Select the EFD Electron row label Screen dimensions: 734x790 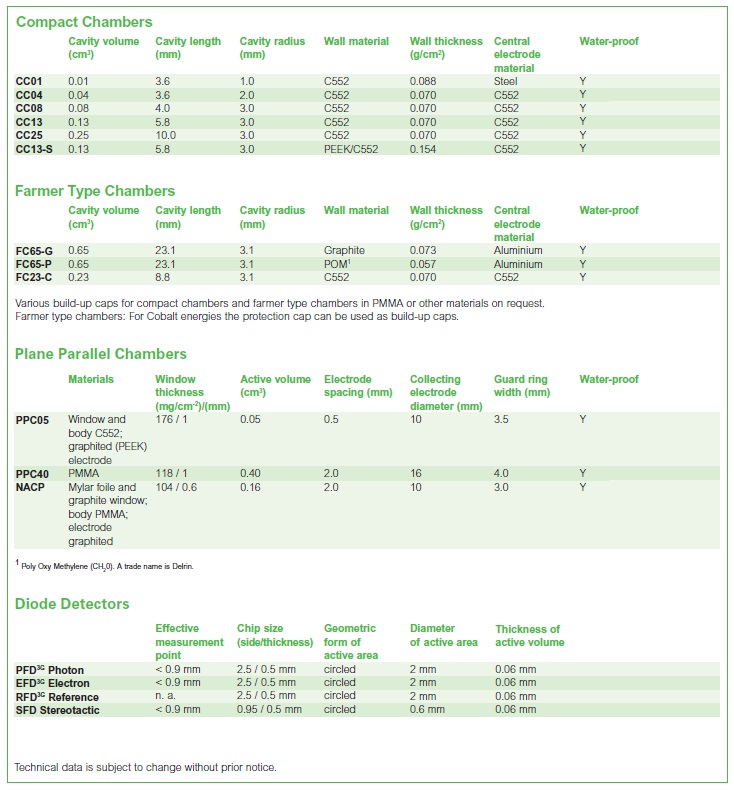(x=52, y=683)
